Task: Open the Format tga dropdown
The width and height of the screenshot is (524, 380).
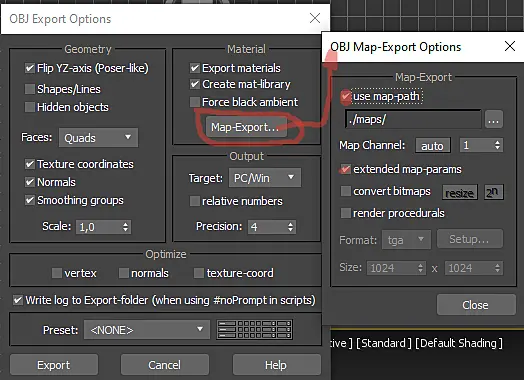Action: click(x=406, y=239)
